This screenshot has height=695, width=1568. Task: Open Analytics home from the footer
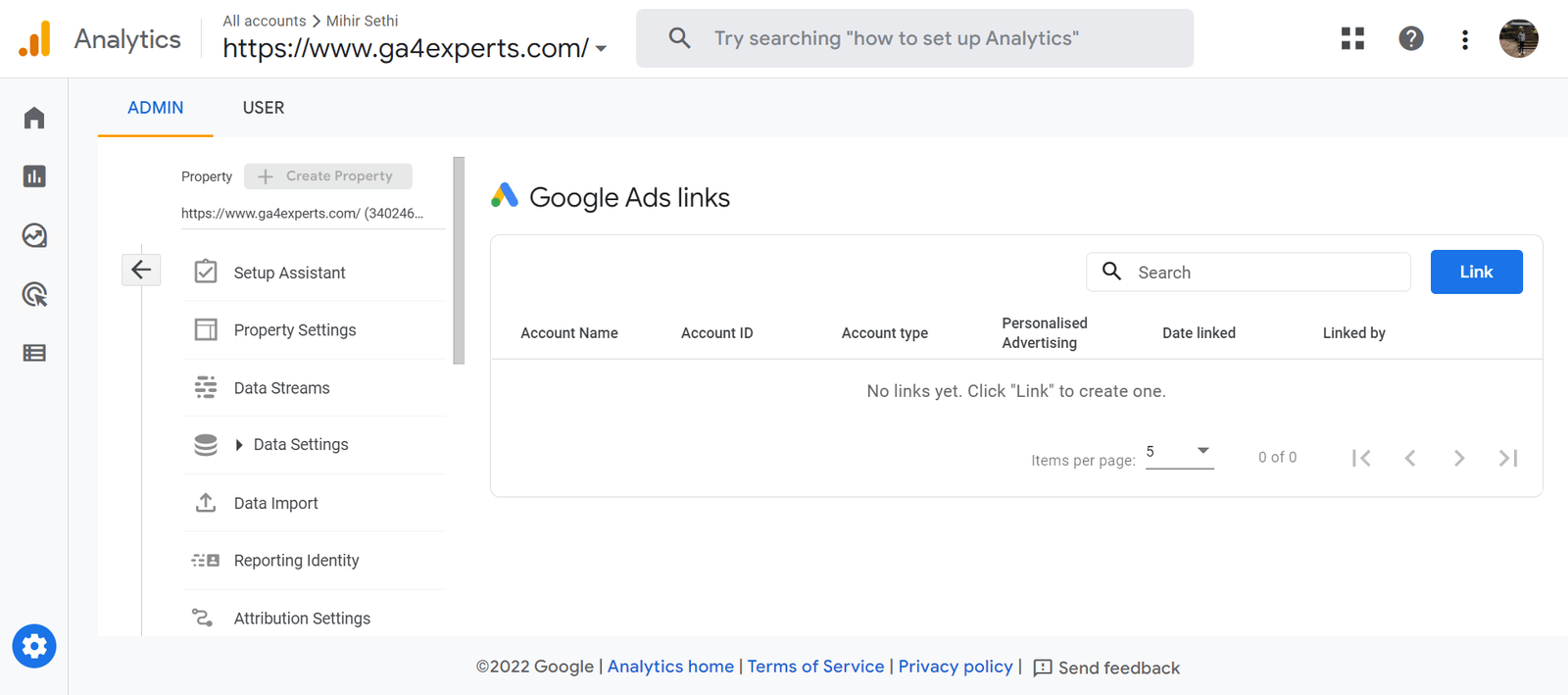pyautogui.click(x=670, y=667)
